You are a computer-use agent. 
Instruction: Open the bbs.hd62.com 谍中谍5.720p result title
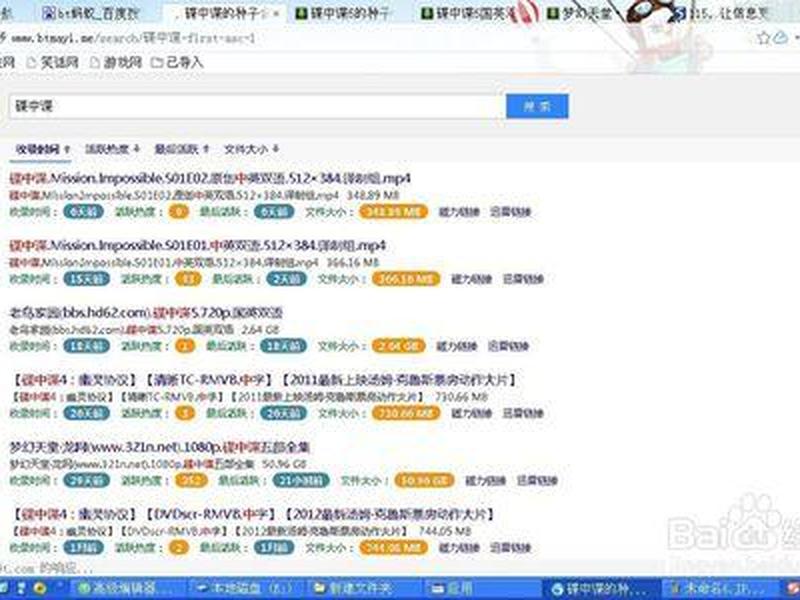(x=146, y=313)
